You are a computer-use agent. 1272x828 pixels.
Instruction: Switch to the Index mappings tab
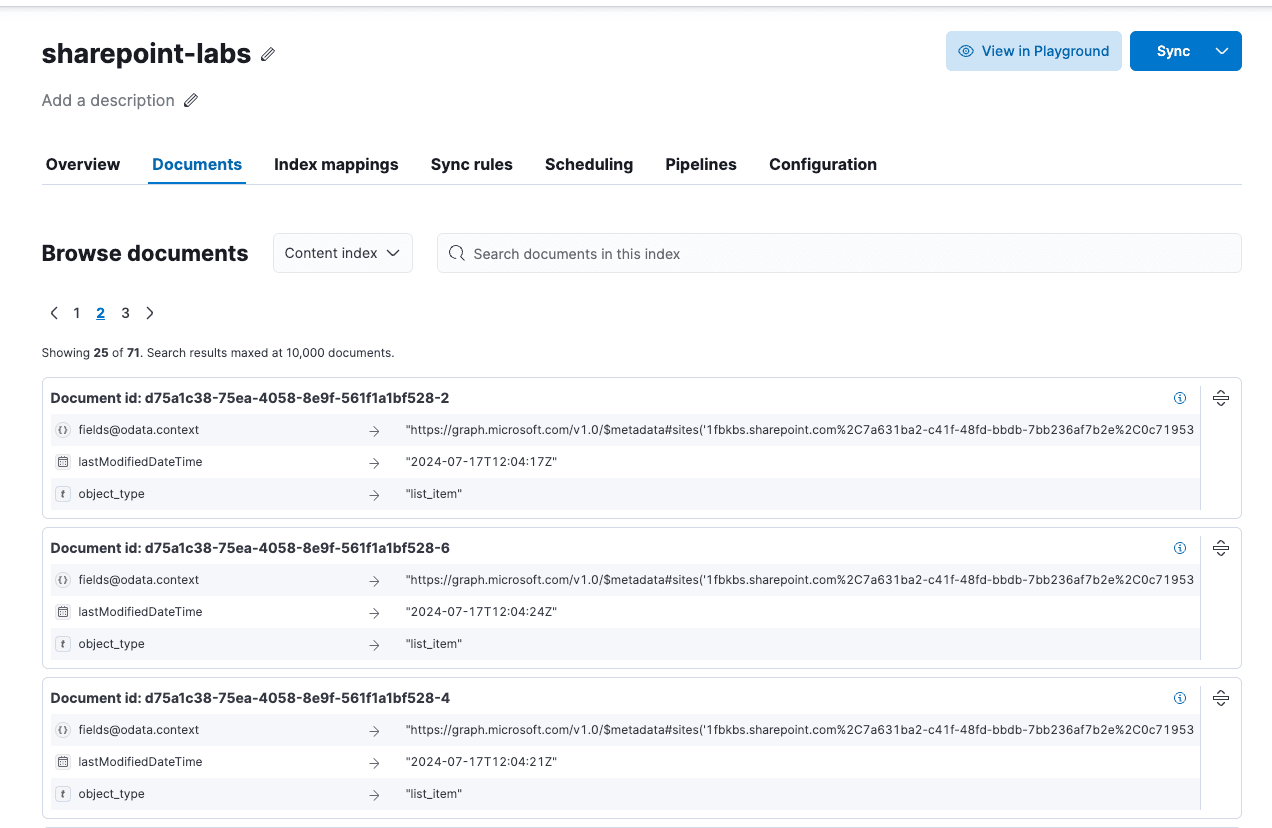tap(336, 164)
